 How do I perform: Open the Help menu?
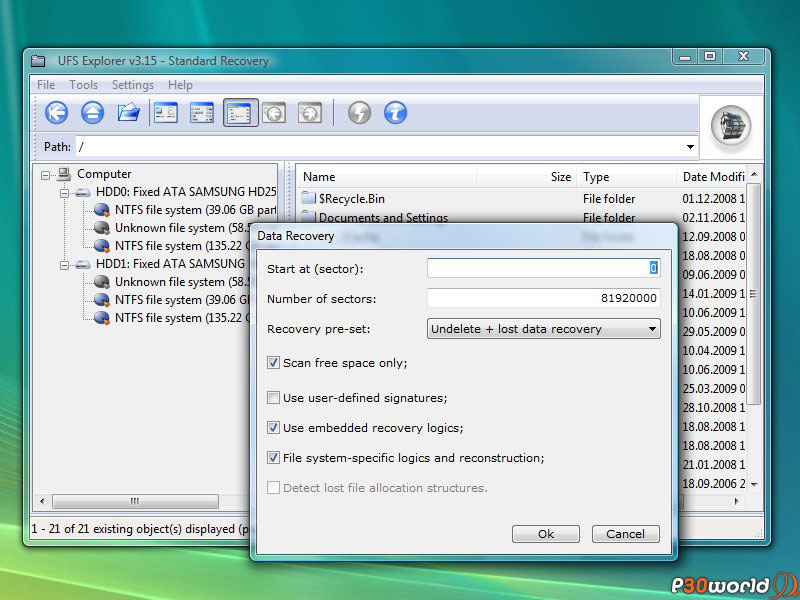tap(180, 85)
